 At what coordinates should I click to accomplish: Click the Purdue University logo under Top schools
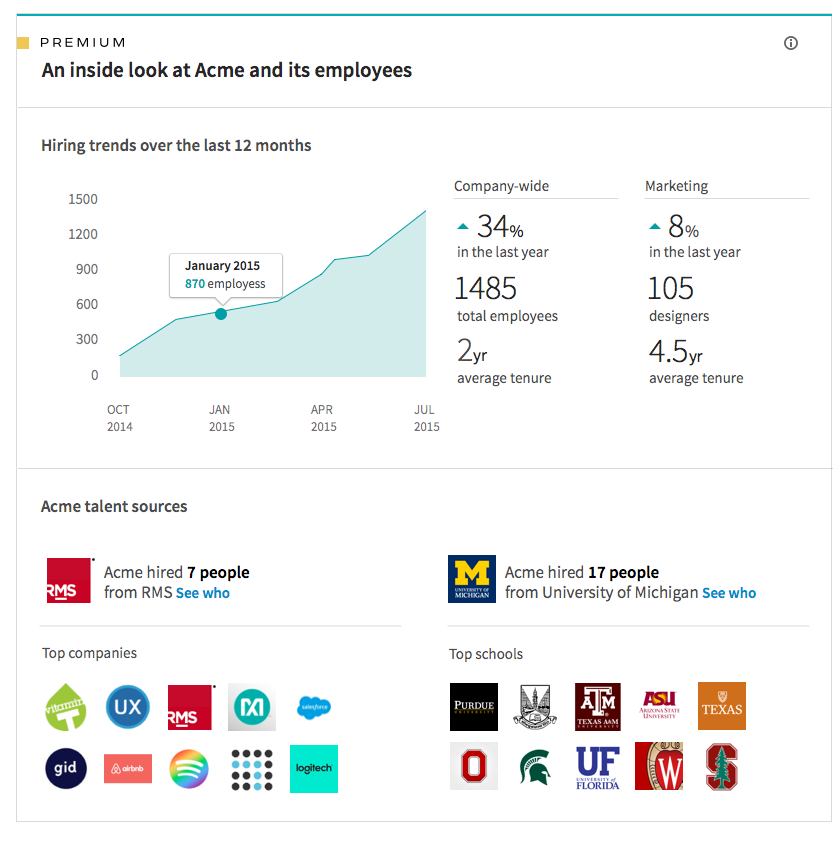pyautogui.click(x=473, y=707)
